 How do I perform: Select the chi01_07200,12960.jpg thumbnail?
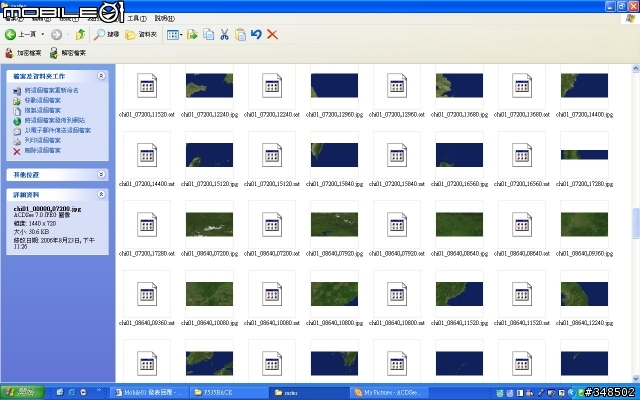334,85
